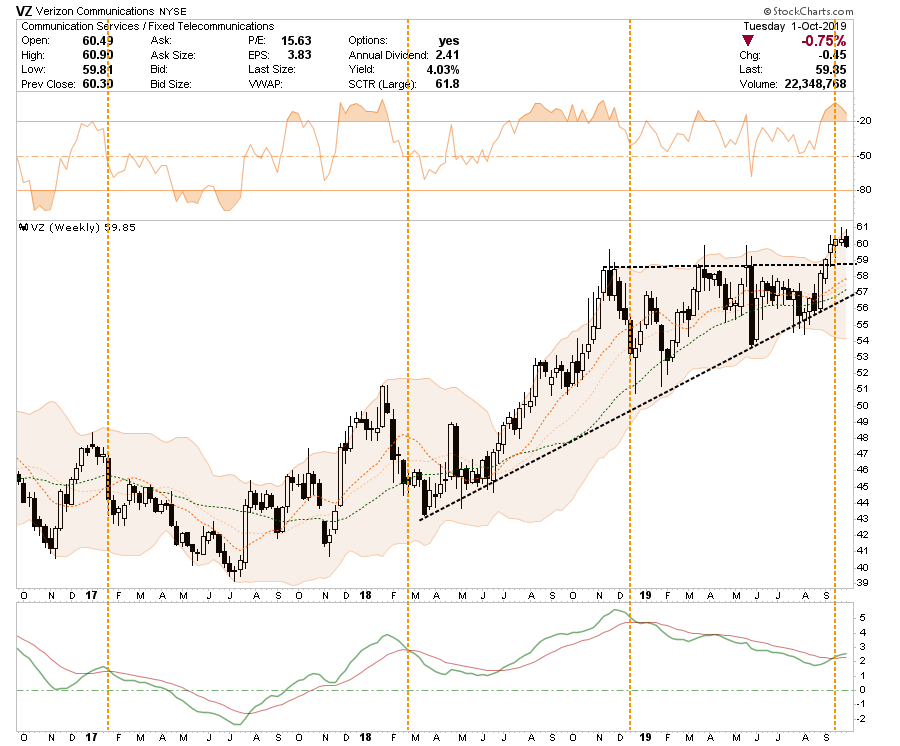Click the P/E value 15.63

[x=296, y=41]
